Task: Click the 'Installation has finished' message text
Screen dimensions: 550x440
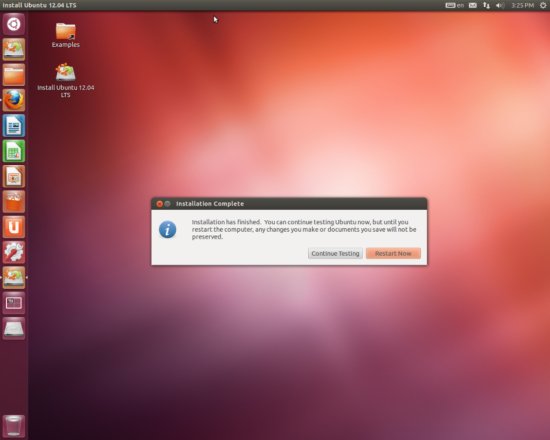Action: coord(304,229)
